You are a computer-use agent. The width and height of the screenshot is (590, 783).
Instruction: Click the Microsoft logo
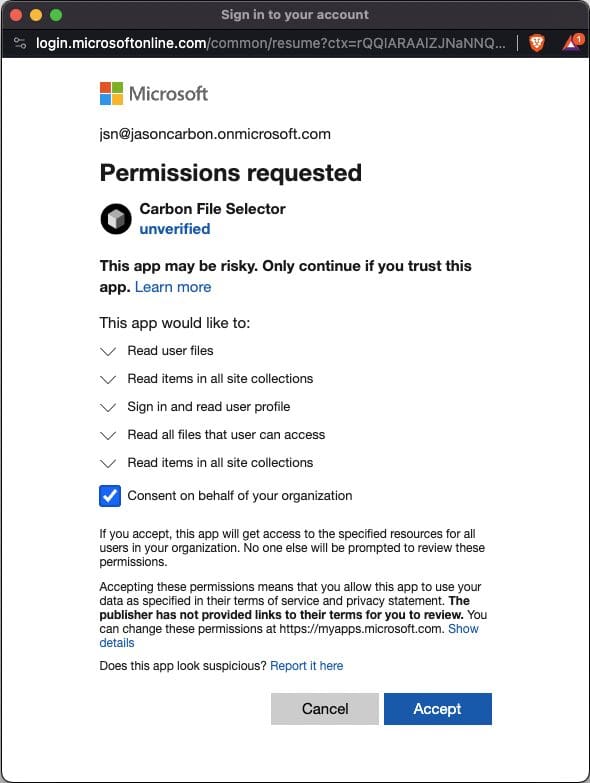coord(154,93)
